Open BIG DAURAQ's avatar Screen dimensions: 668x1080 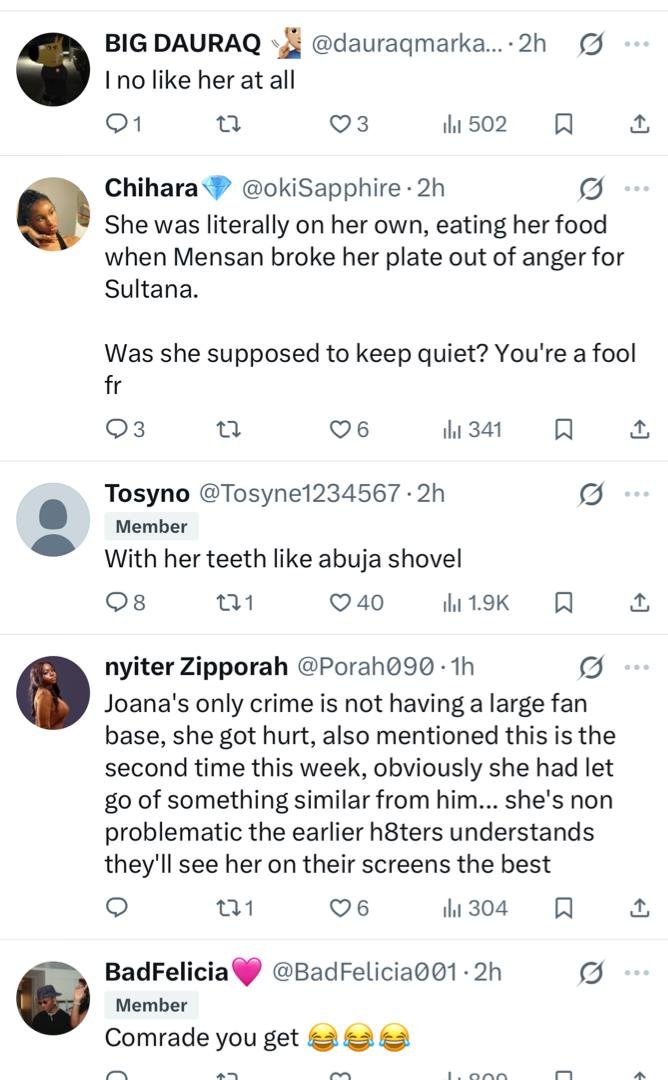click(x=53, y=68)
